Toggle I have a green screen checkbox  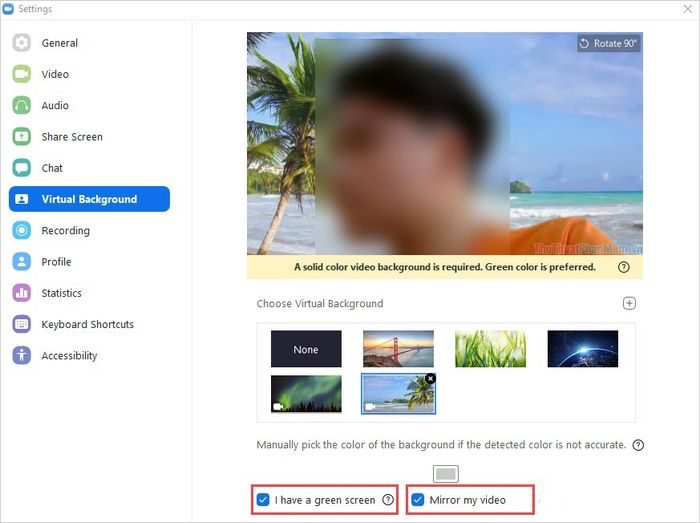(x=263, y=499)
